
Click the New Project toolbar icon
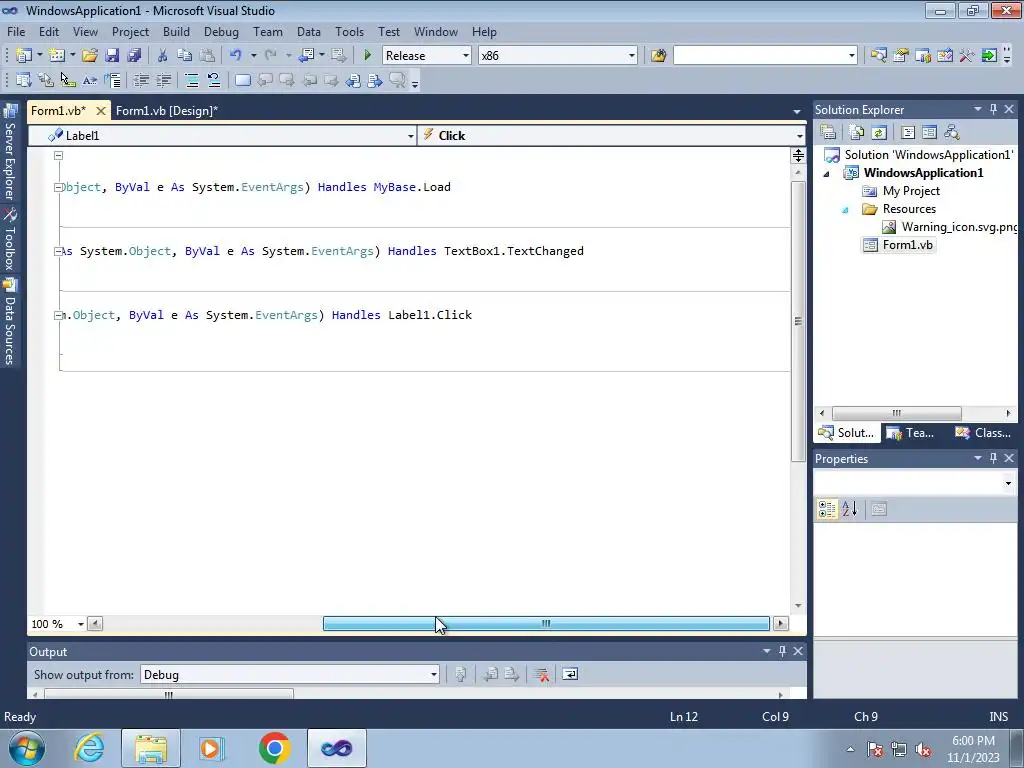24,56
